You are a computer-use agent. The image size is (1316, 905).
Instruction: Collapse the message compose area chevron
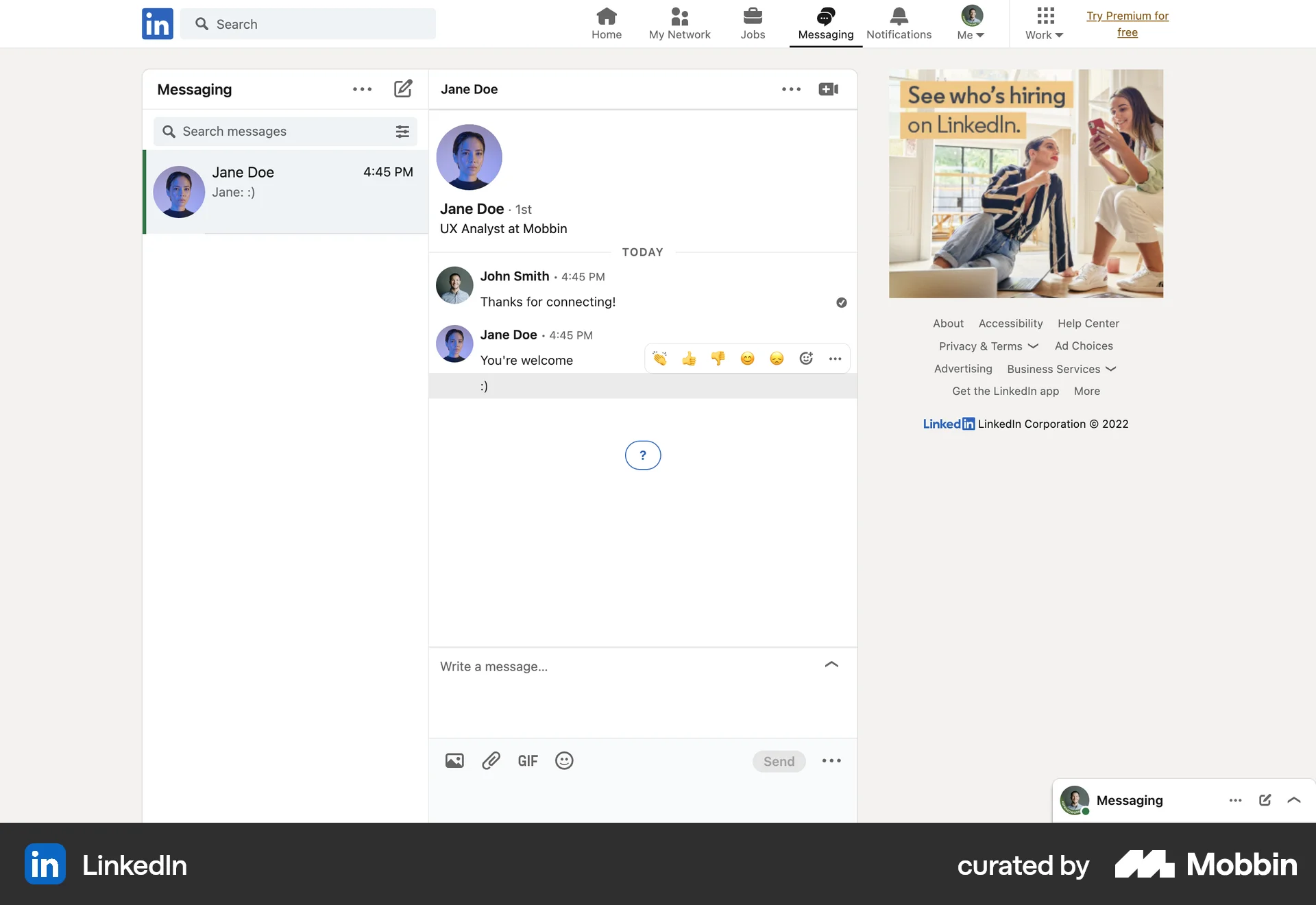tap(831, 665)
